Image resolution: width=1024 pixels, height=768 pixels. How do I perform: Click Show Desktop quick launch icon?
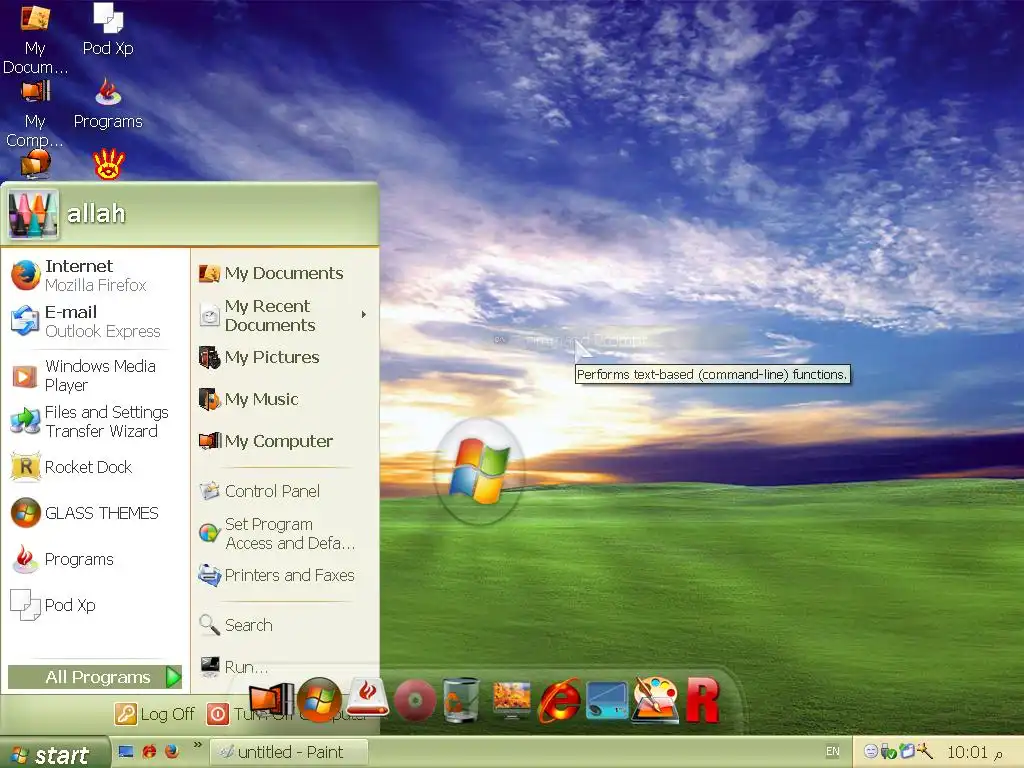click(126, 752)
